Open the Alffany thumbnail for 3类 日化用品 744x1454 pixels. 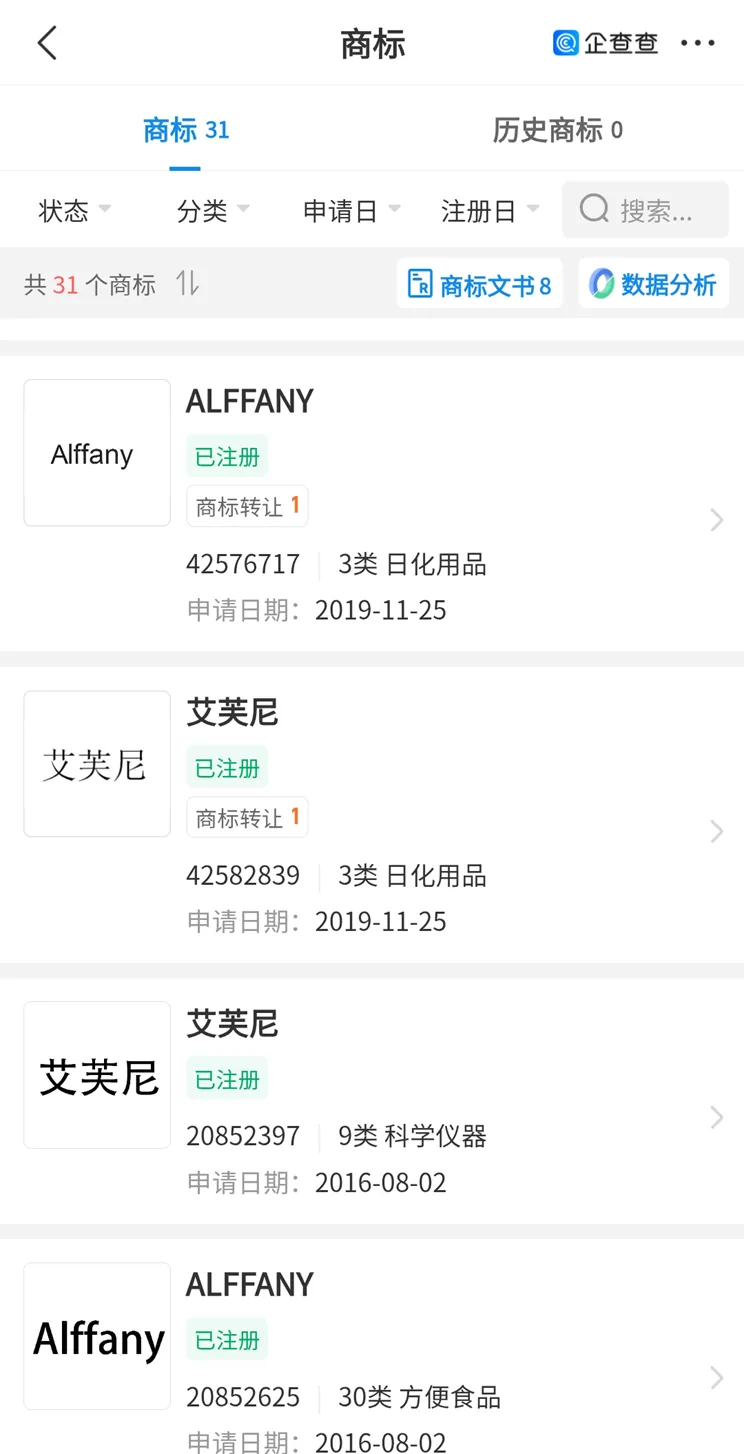tap(97, 453)
